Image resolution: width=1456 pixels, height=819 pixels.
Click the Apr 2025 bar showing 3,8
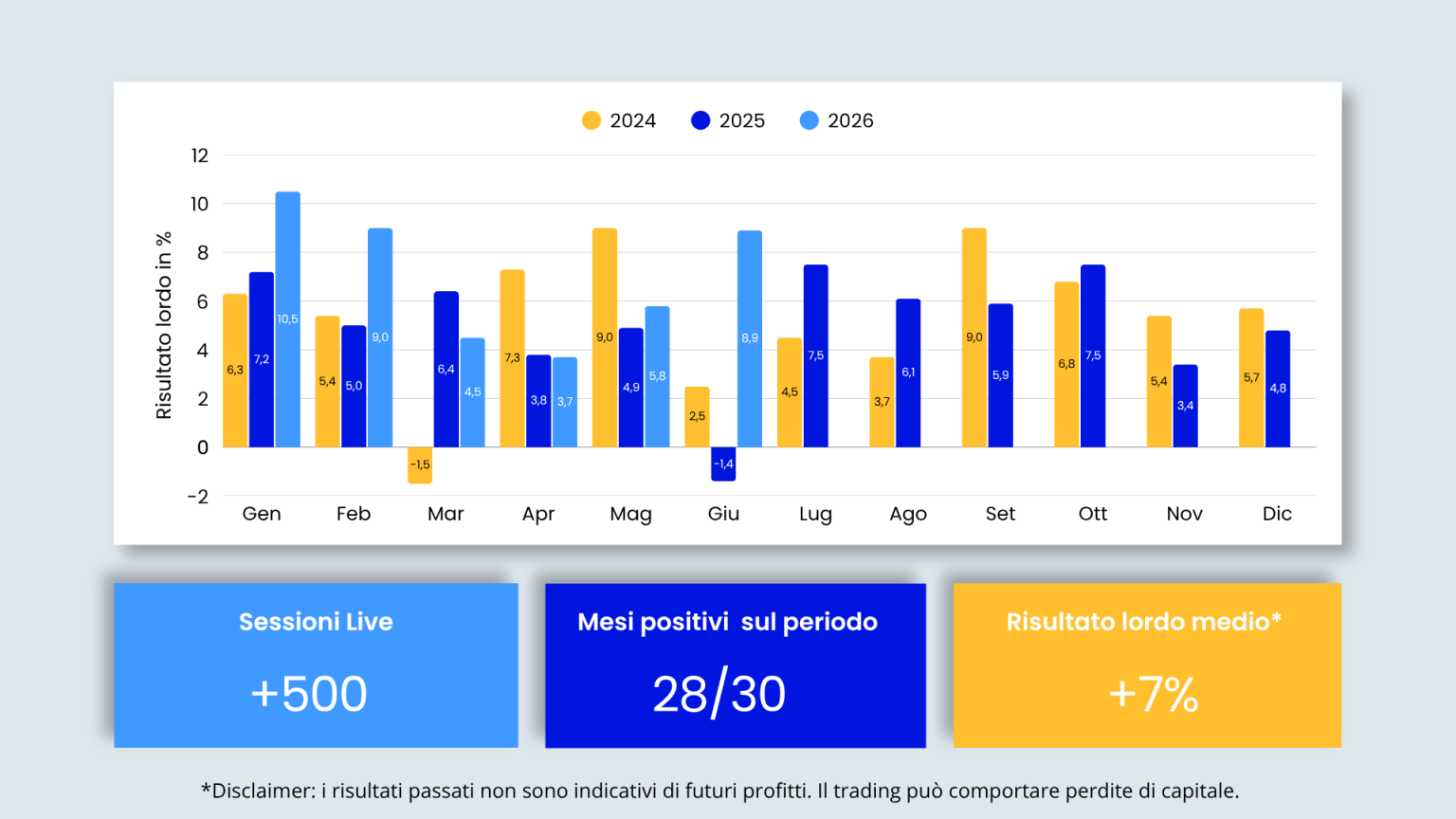click(x=538, y=401)
